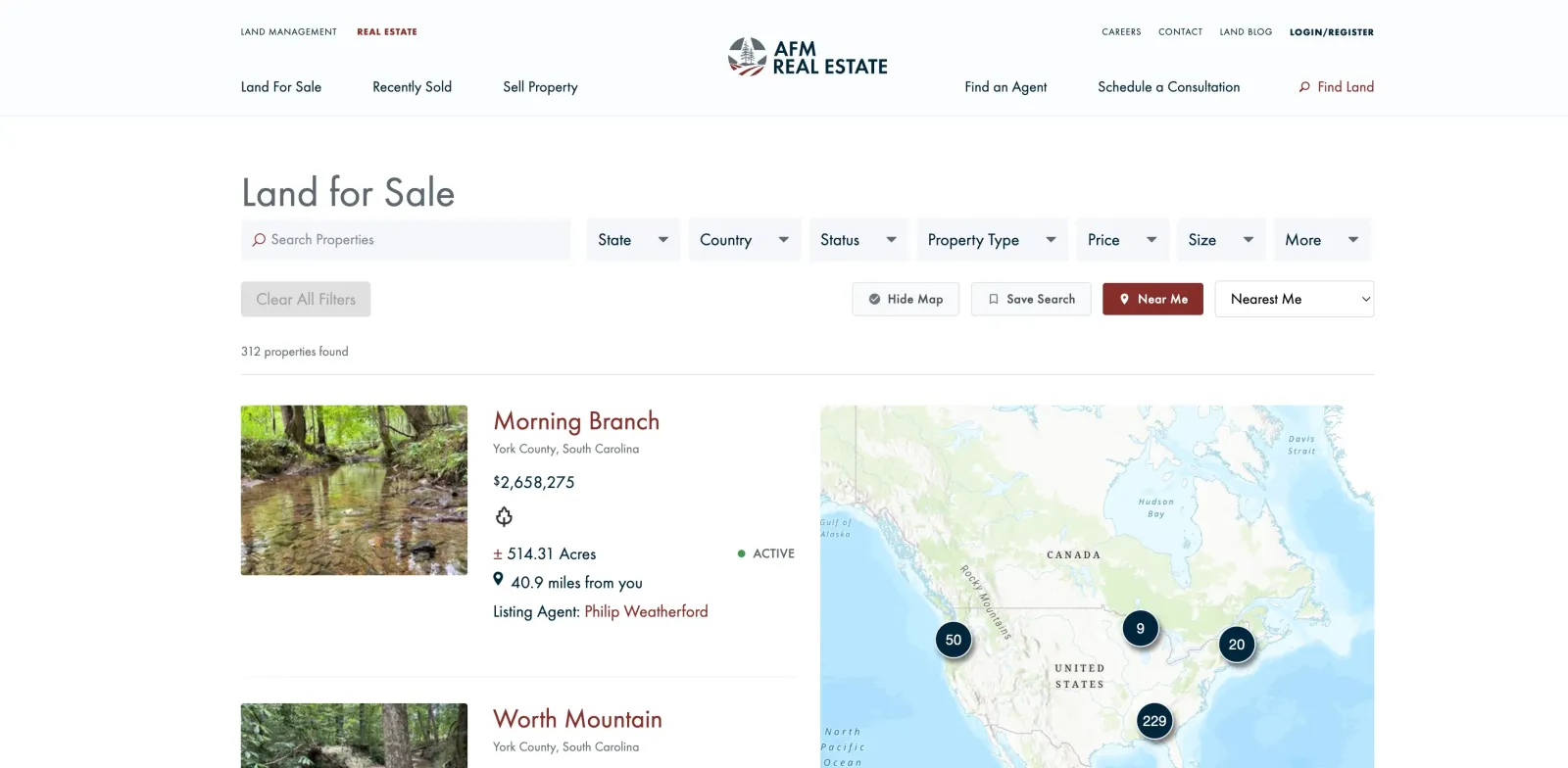Image resolution: width=1568 pixels, height=768 pixels.
Task: Open the Sell Property menu item
Action: (x=541, y=87)
